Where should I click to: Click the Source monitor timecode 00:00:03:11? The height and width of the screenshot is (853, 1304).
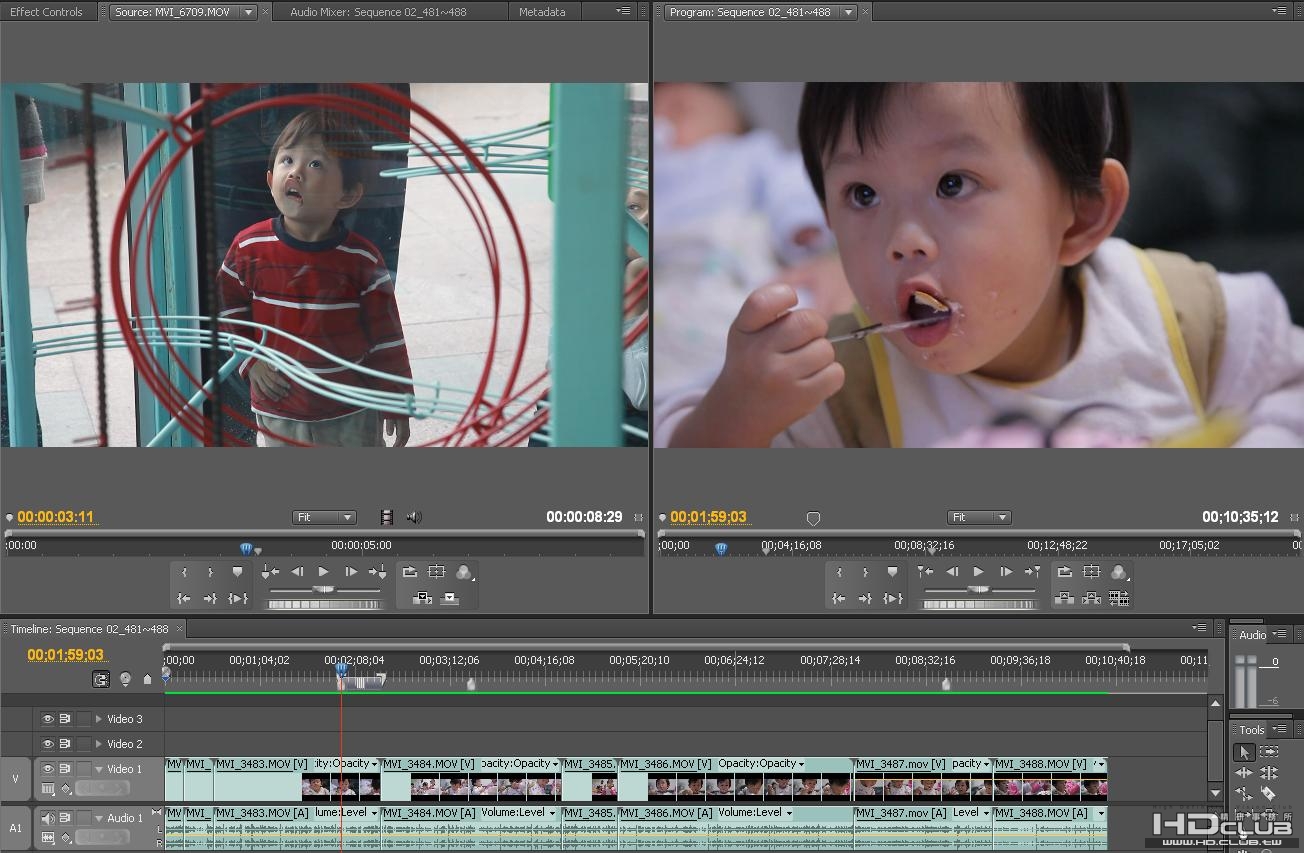pos(56,517)
